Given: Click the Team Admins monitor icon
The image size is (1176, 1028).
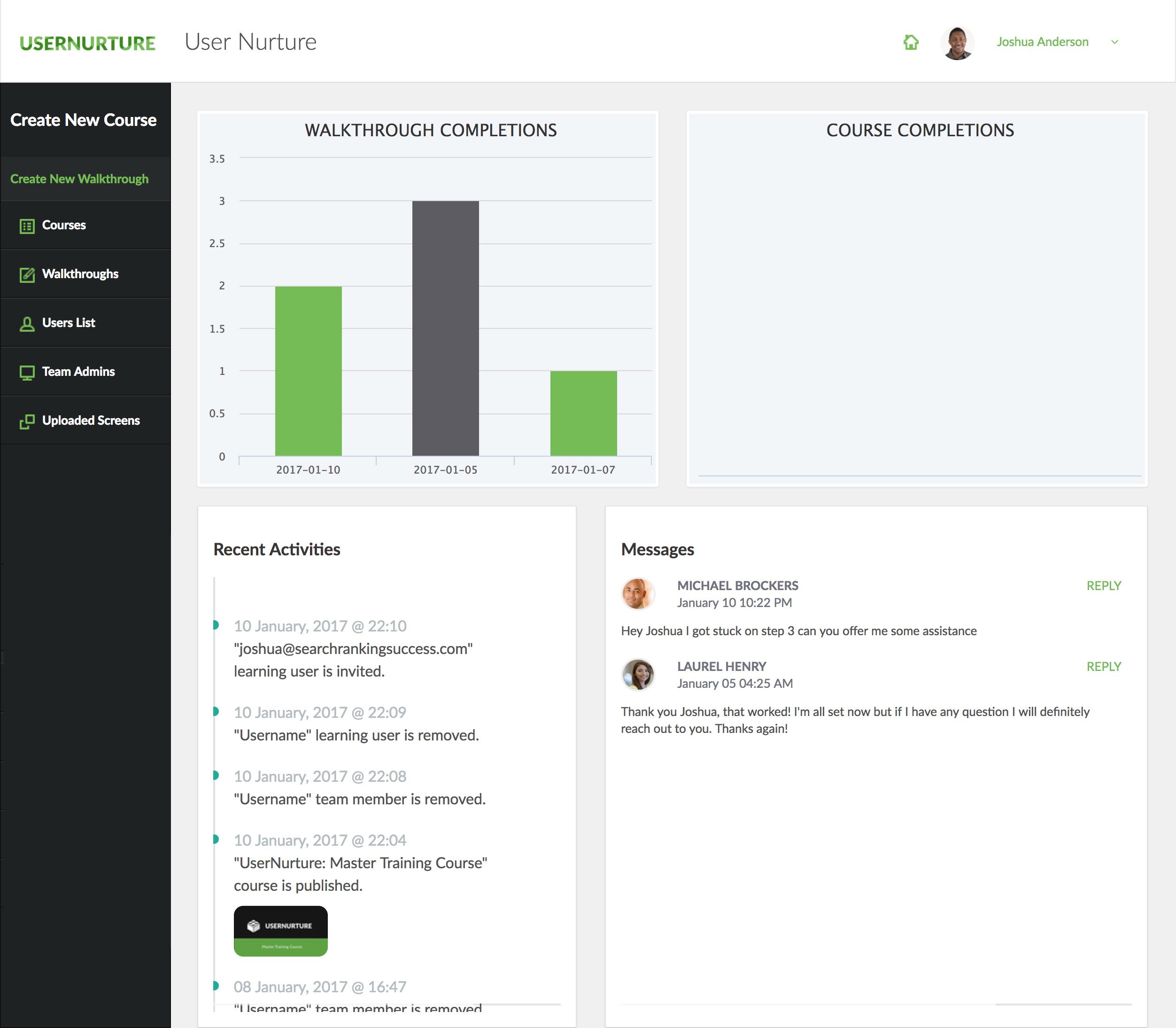Looking at the screenshot, I should [27, 373].
